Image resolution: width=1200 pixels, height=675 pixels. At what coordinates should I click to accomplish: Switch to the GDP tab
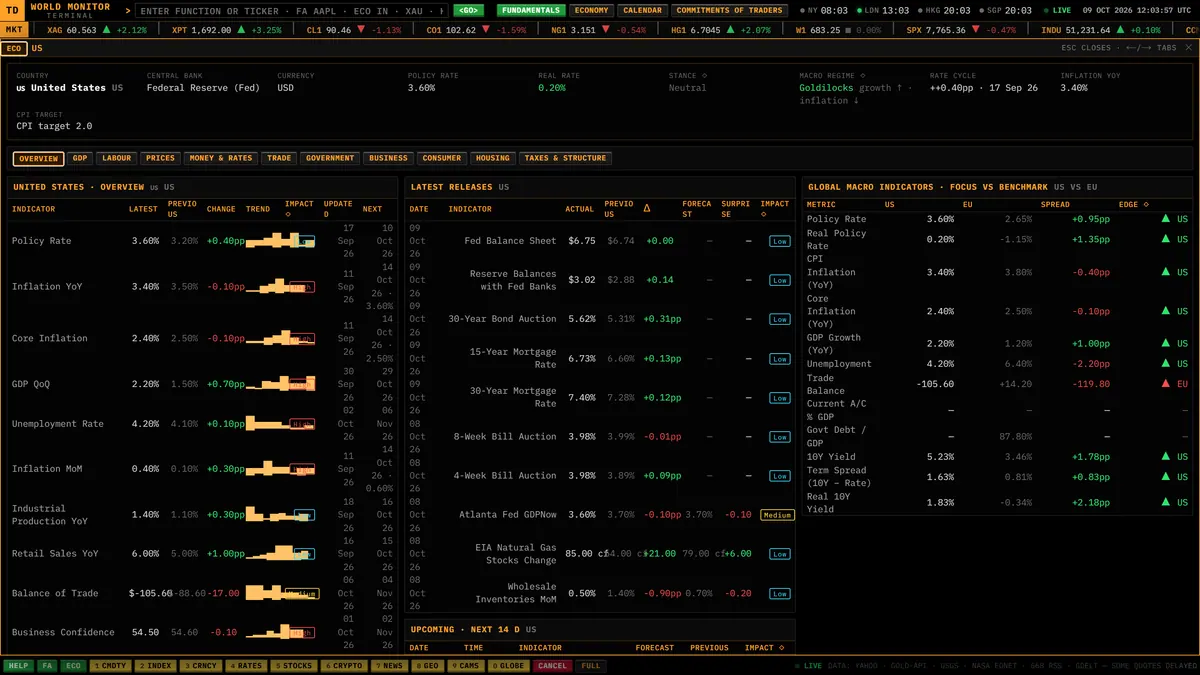pos(80,158)
